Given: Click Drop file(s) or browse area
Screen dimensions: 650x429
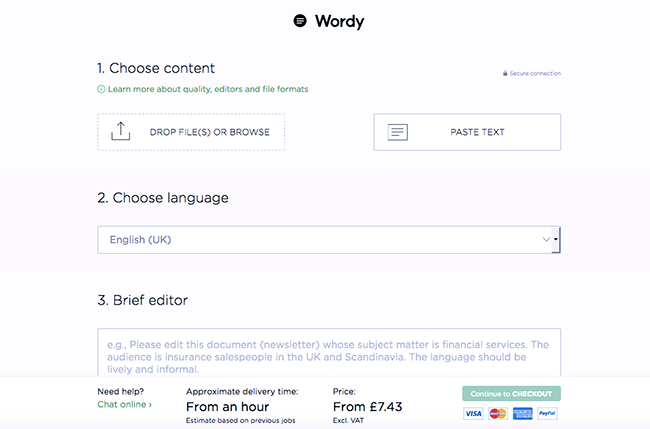Looking at the screenshot, I should (191, 132).
